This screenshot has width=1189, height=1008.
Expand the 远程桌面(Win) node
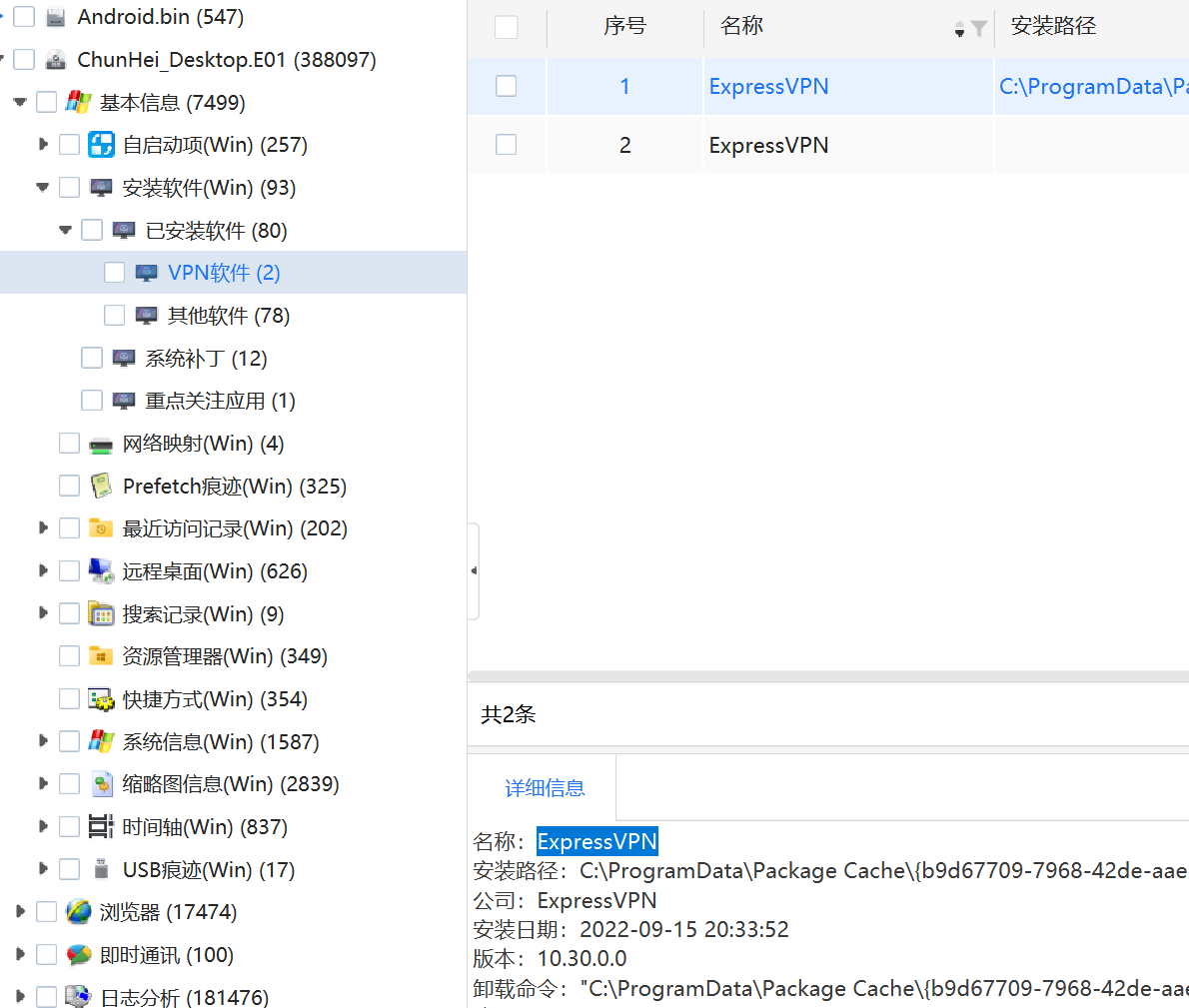[x=43, y=570]
